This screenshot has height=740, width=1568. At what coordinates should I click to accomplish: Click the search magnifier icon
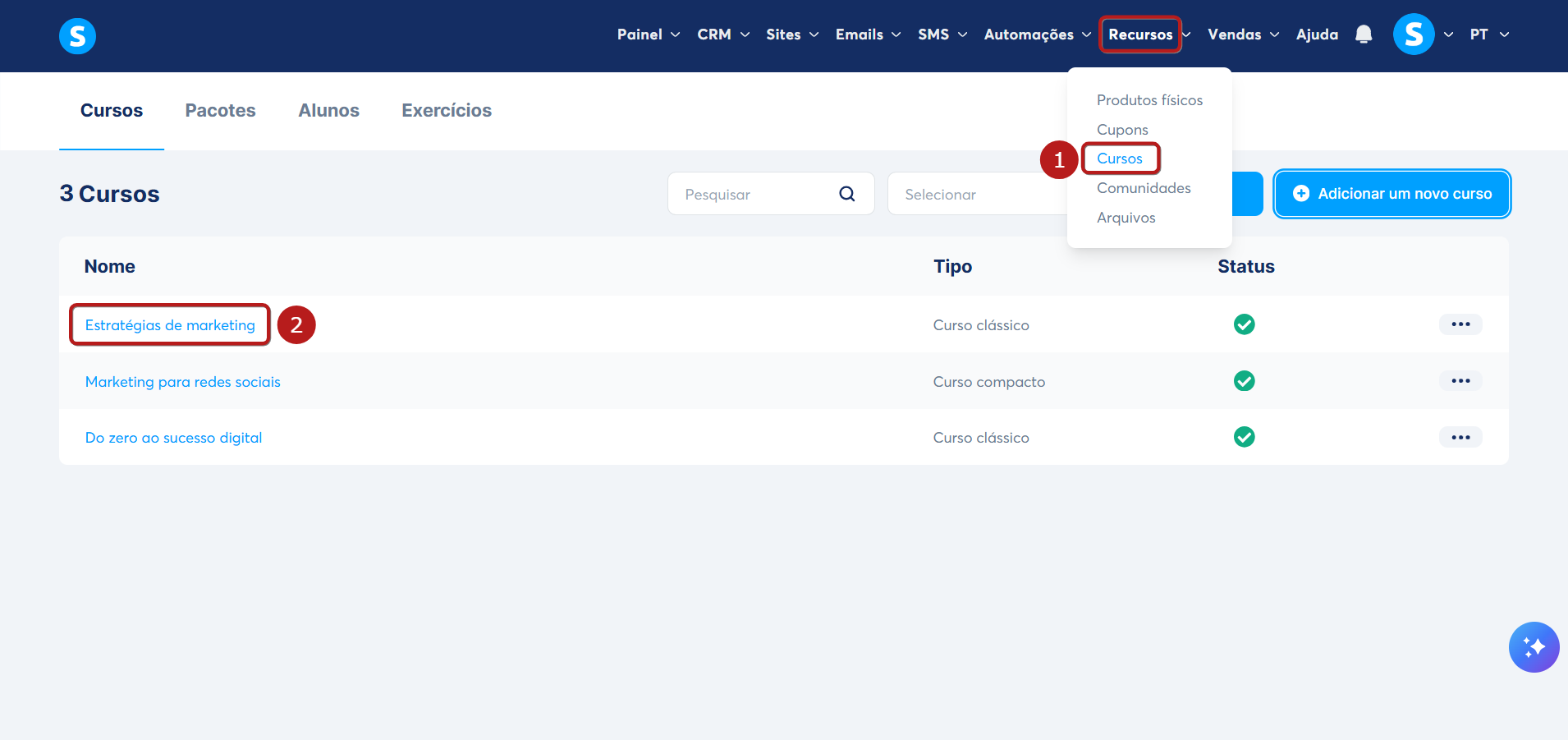point(847,194)
